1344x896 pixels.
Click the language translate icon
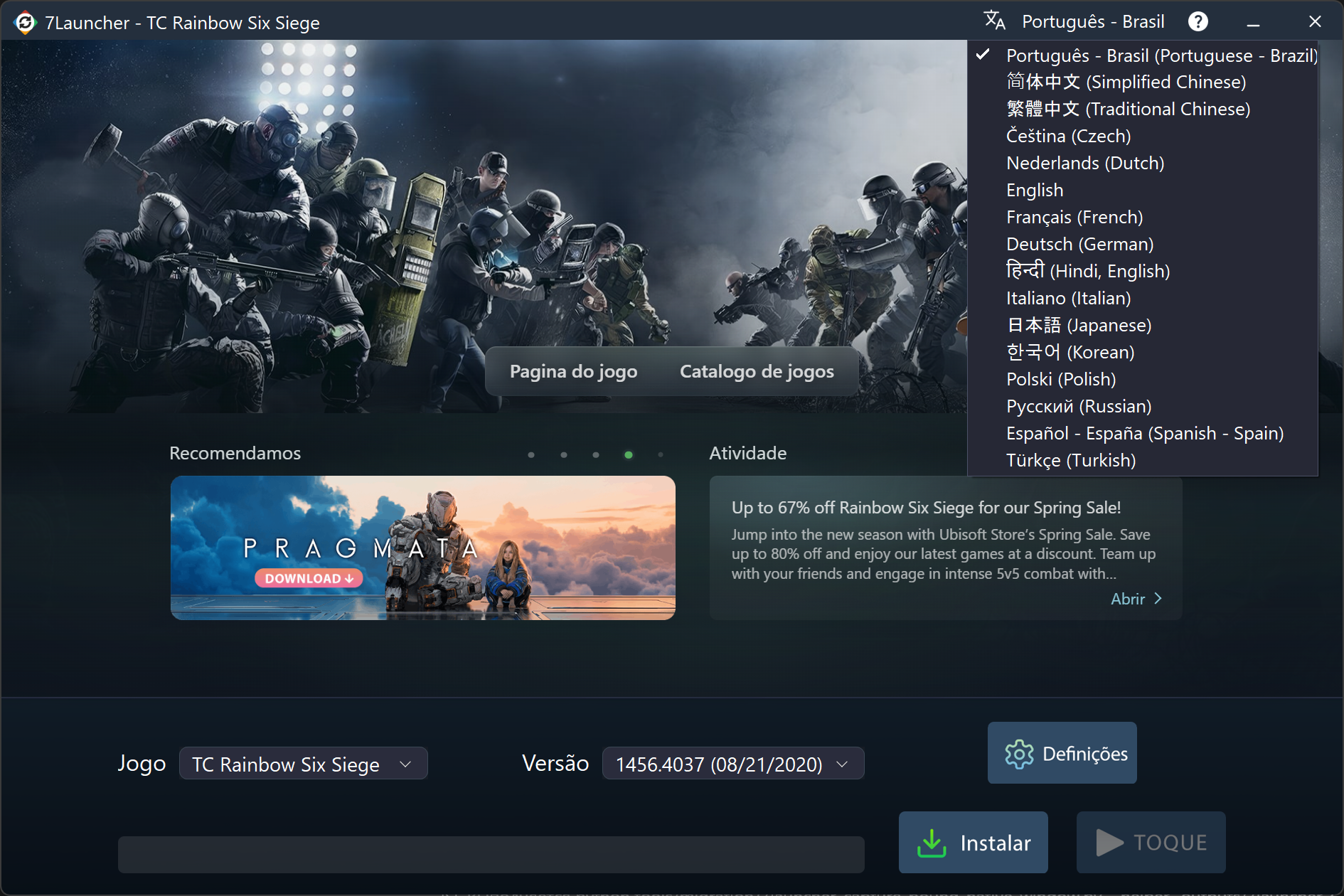[995, 21]
